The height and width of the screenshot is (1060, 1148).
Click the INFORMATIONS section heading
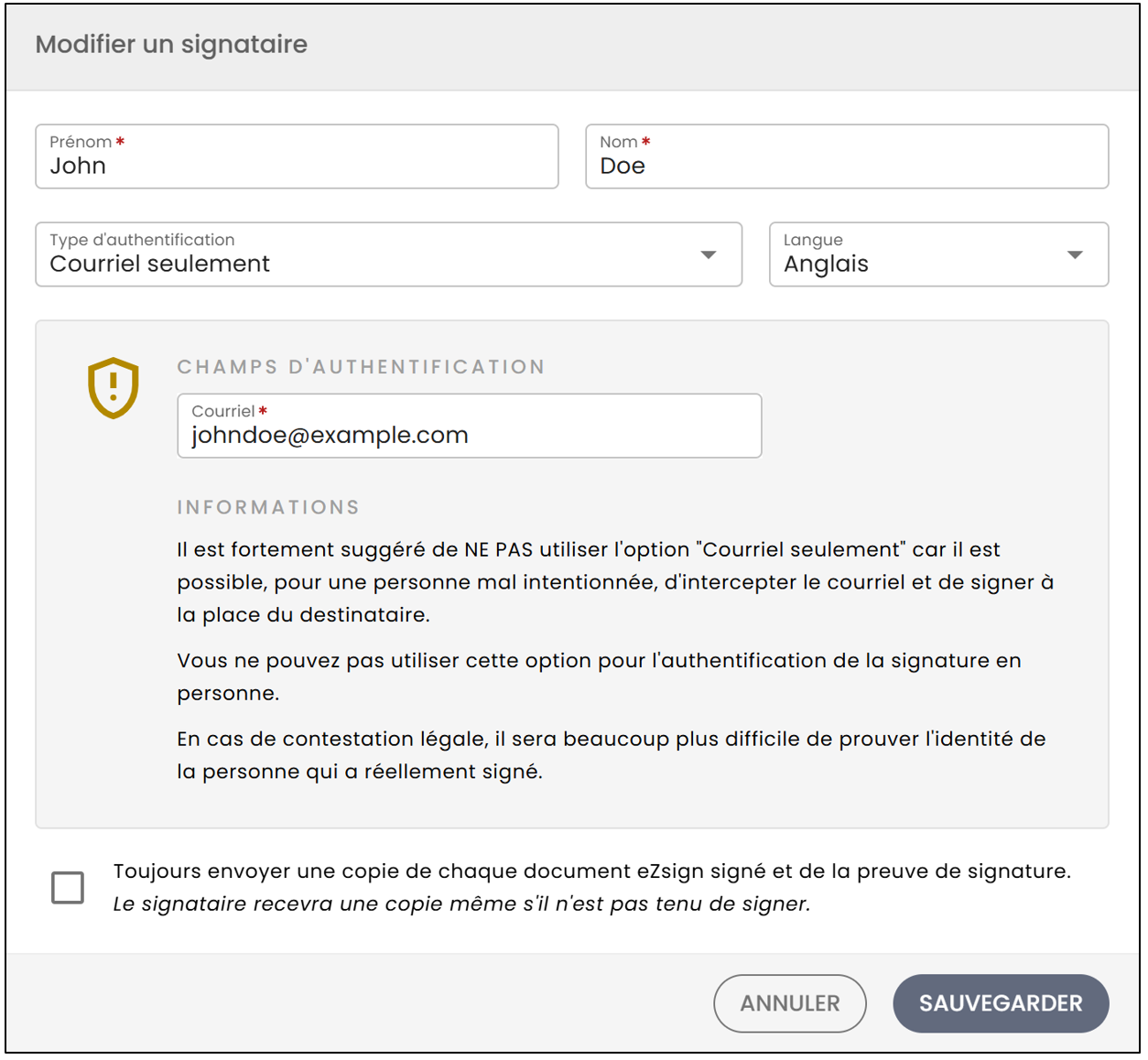pyautogui.click(x=268, y=507)
